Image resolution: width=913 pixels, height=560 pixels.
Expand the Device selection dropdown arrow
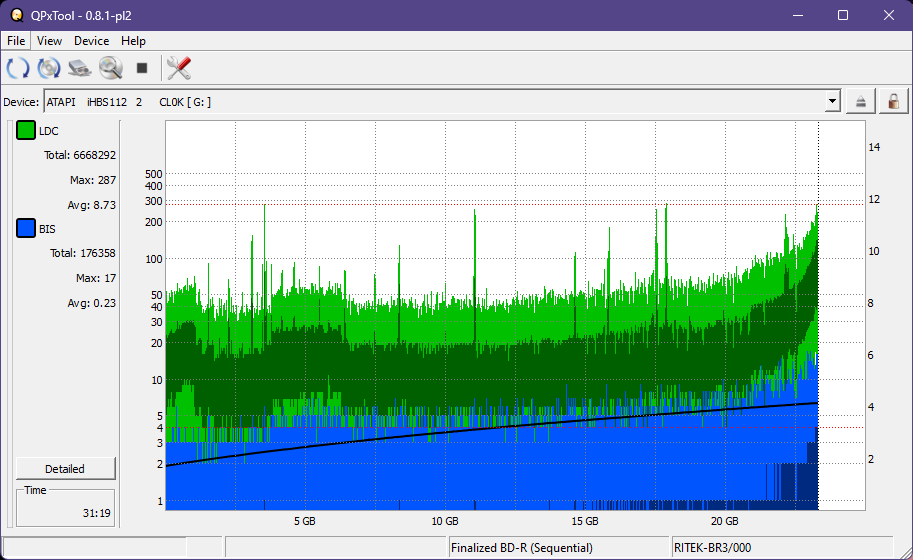pyautogui.click(x=833, y=101)
